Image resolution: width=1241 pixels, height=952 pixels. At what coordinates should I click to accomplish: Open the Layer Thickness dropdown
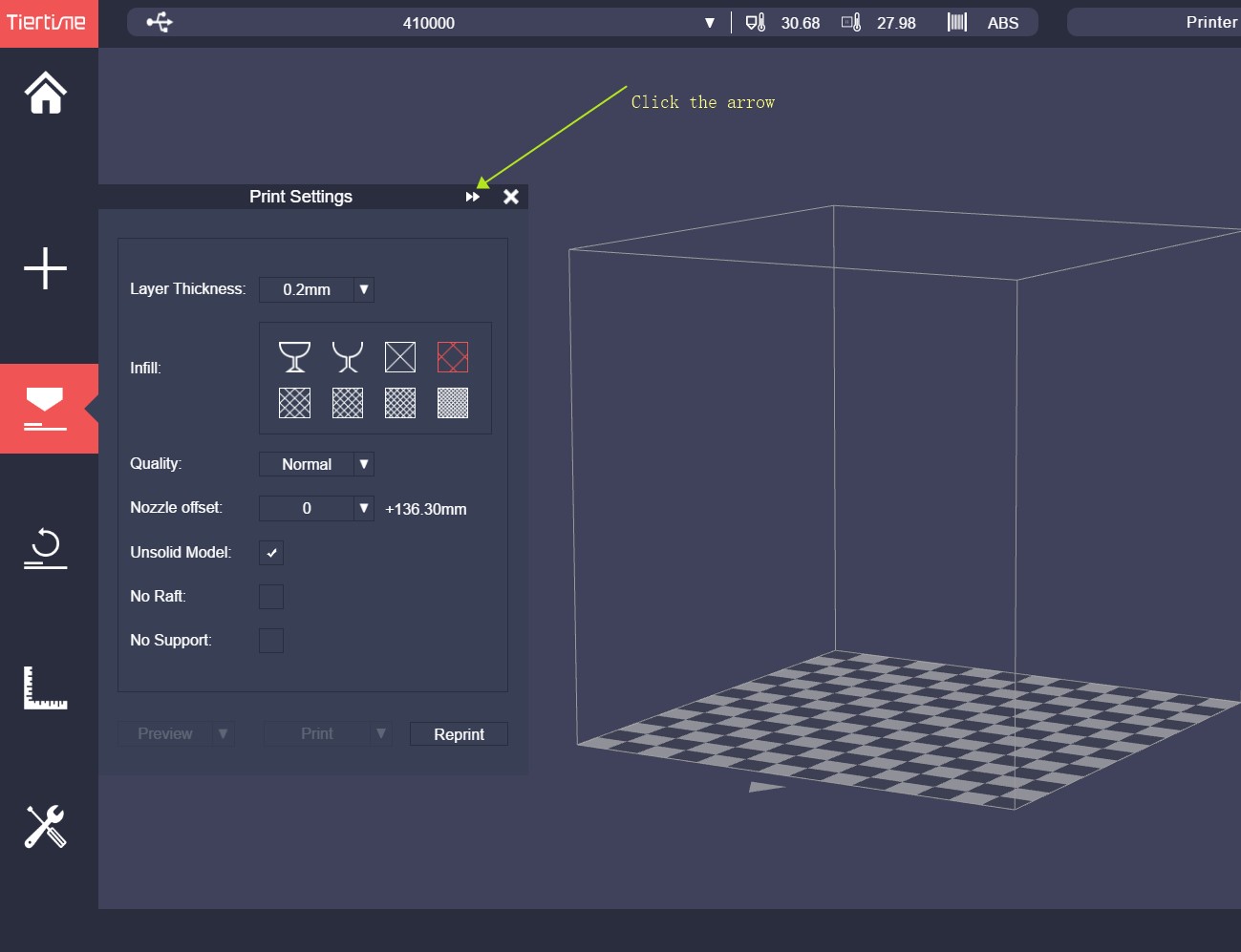364,289
